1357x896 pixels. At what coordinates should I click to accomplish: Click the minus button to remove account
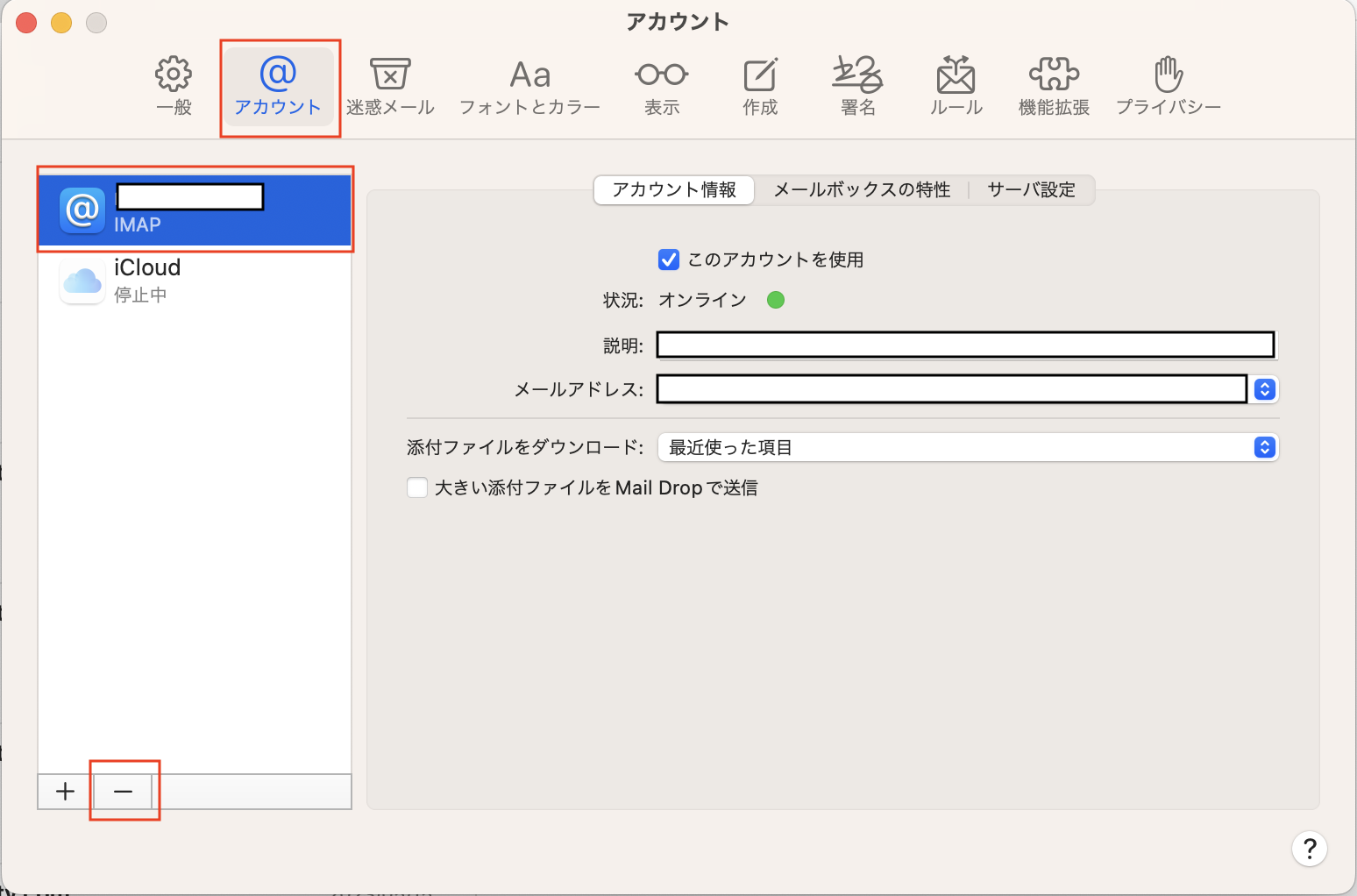pos(123,792)
